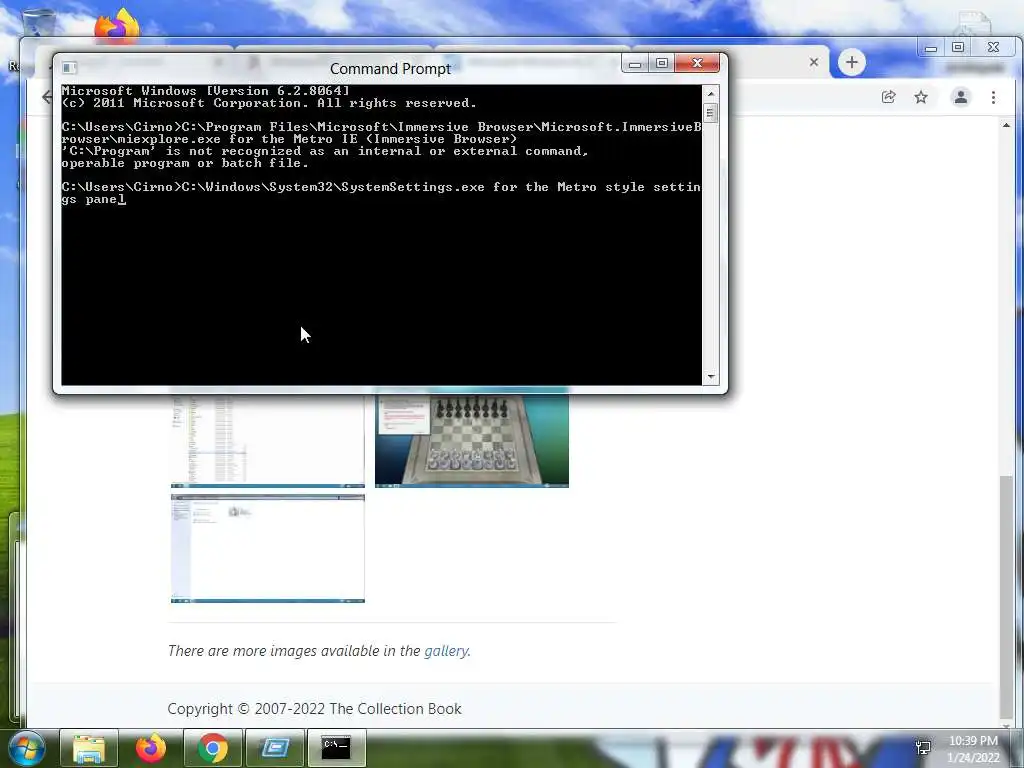Minimize the Command Prompt window

pos(634,63)
